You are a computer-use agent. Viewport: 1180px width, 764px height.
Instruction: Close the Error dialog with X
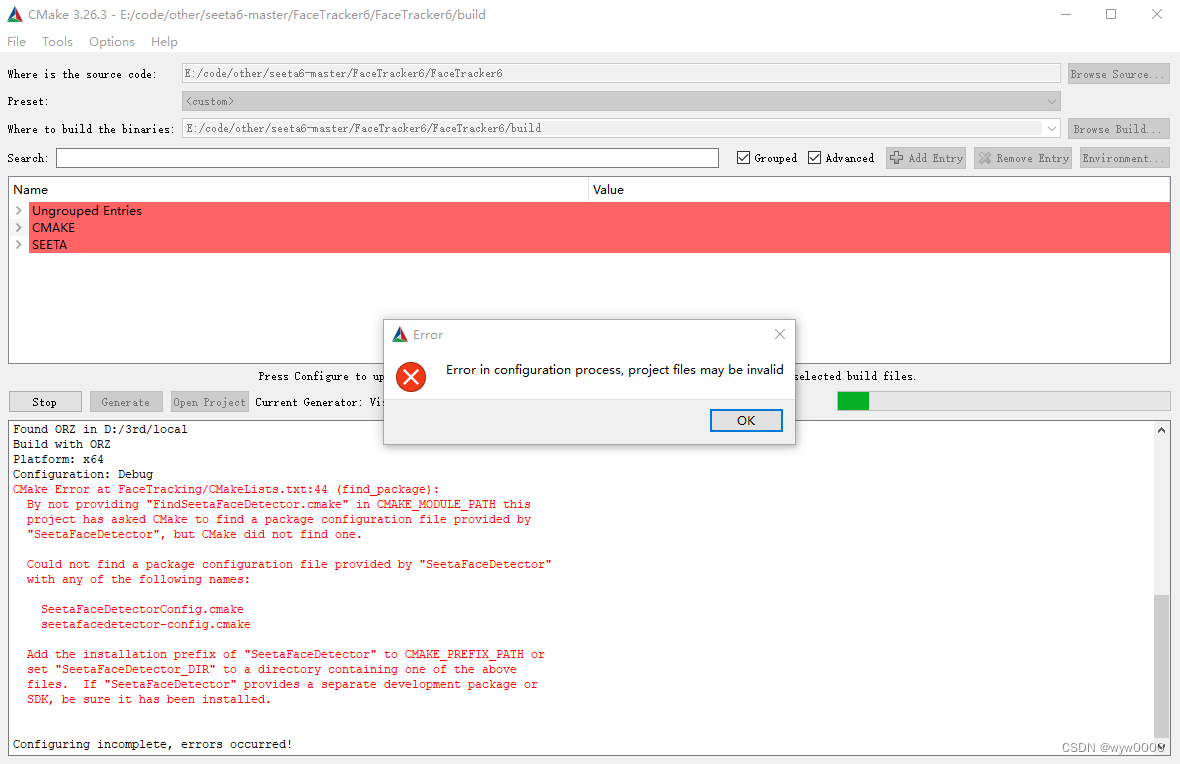pos(780,334)
